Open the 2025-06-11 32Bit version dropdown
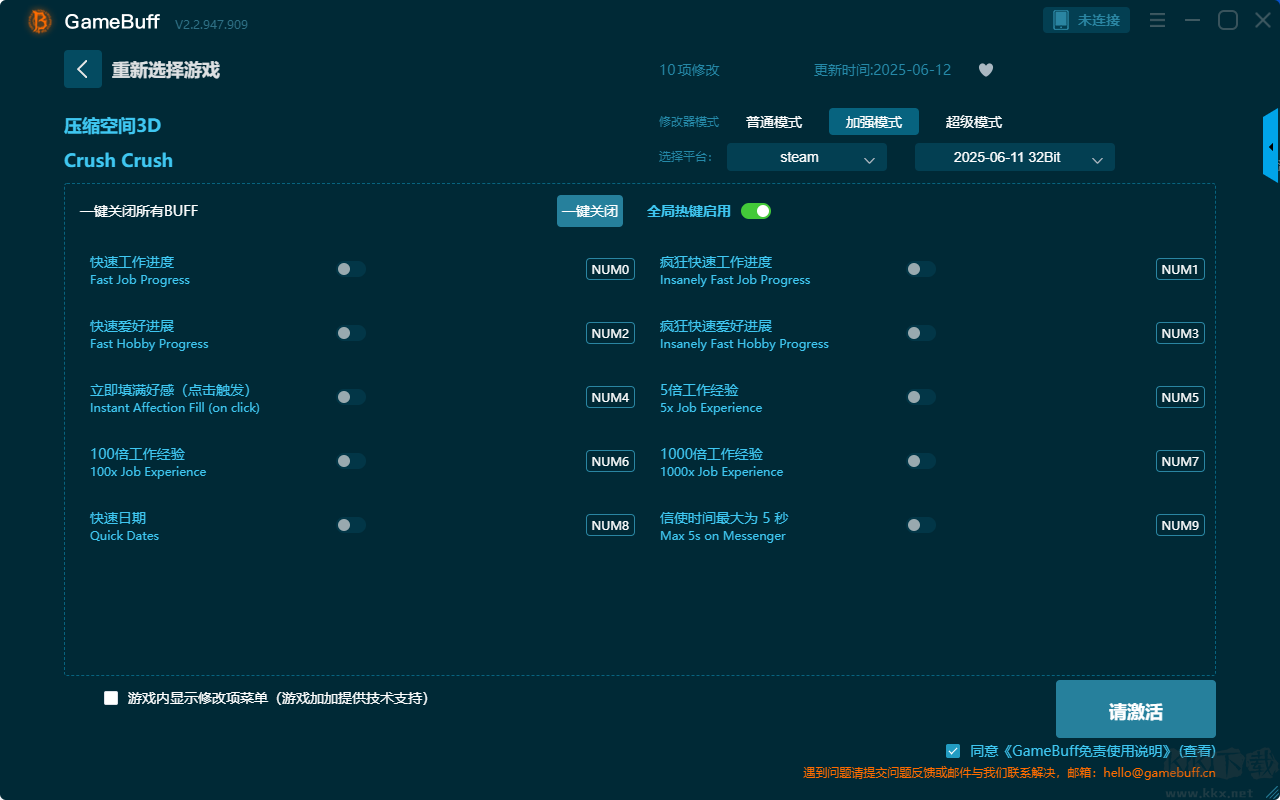The width and height of the screenshot is (1280, 800). tap(1015, 157)
